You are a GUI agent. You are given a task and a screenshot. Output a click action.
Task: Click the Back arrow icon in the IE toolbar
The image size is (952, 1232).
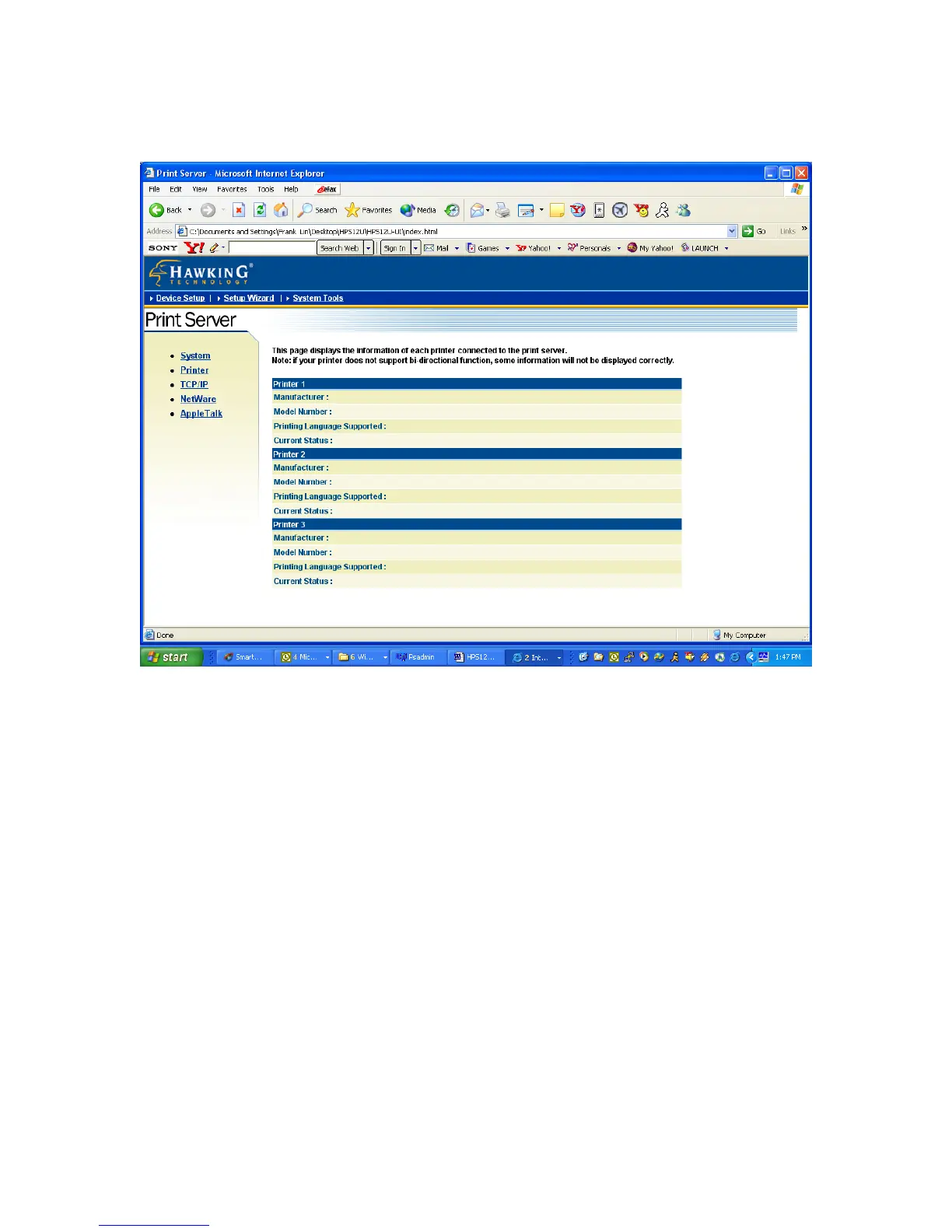[156, 210]
